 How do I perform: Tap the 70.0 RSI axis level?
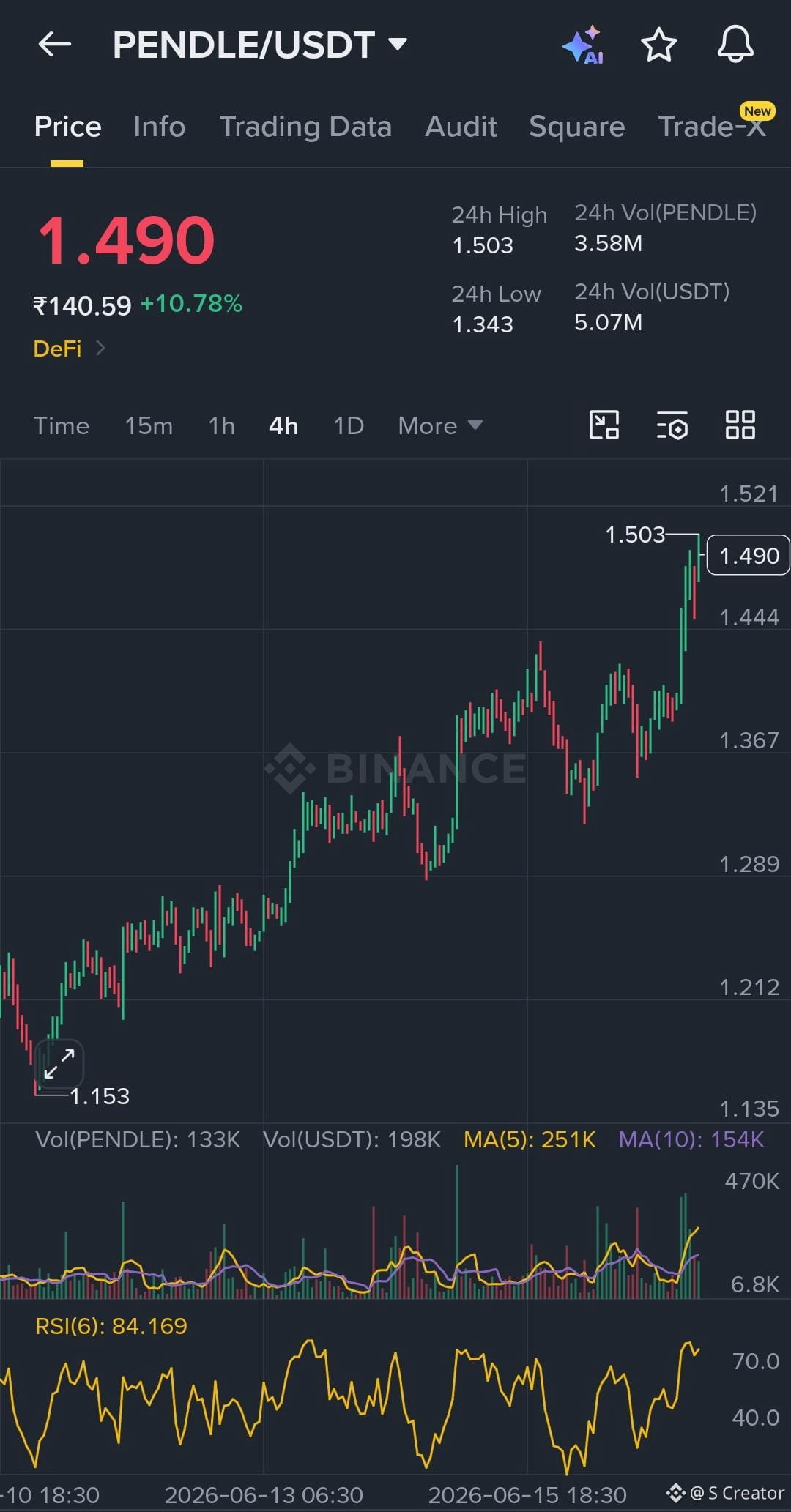point(755,1361)
